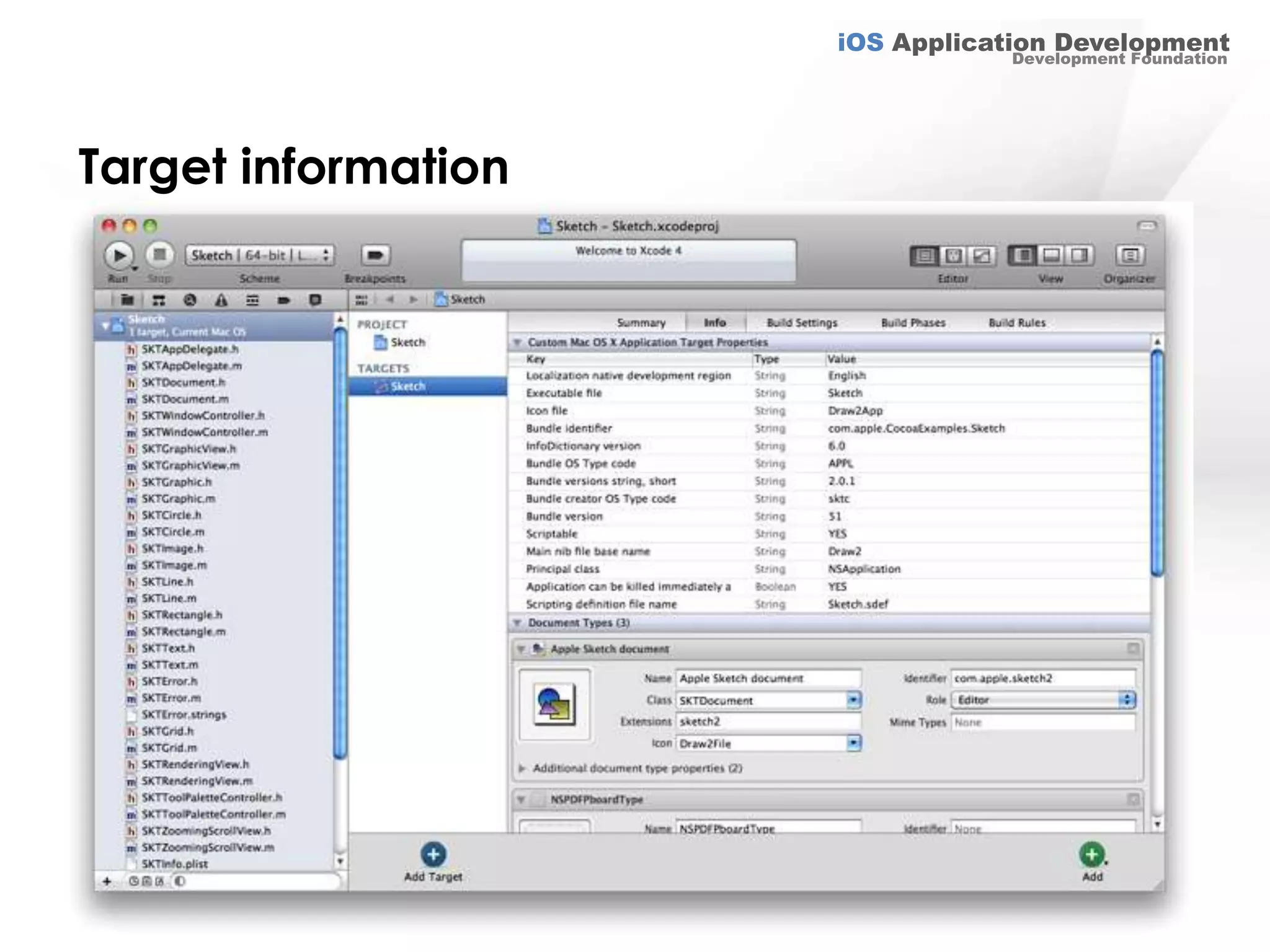Viewport: 1270px width, 952px height.
Task: Toggle the utilities pane view icon
Action: (x=1080, y=255)
